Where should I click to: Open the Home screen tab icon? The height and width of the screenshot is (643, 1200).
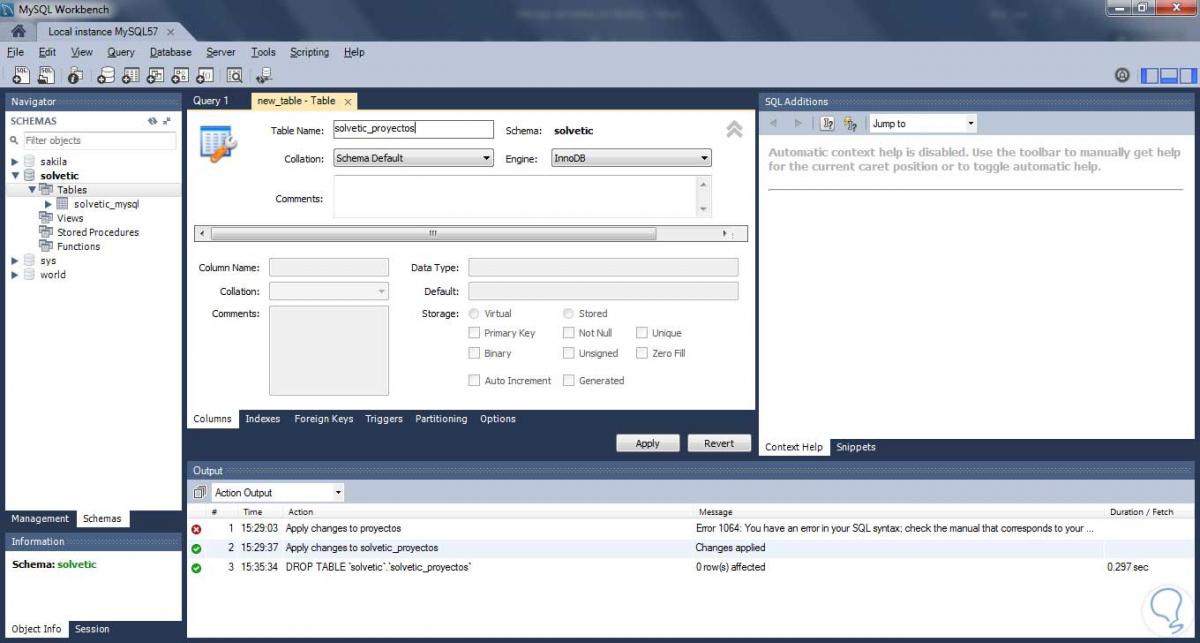[x=18, y=31]
